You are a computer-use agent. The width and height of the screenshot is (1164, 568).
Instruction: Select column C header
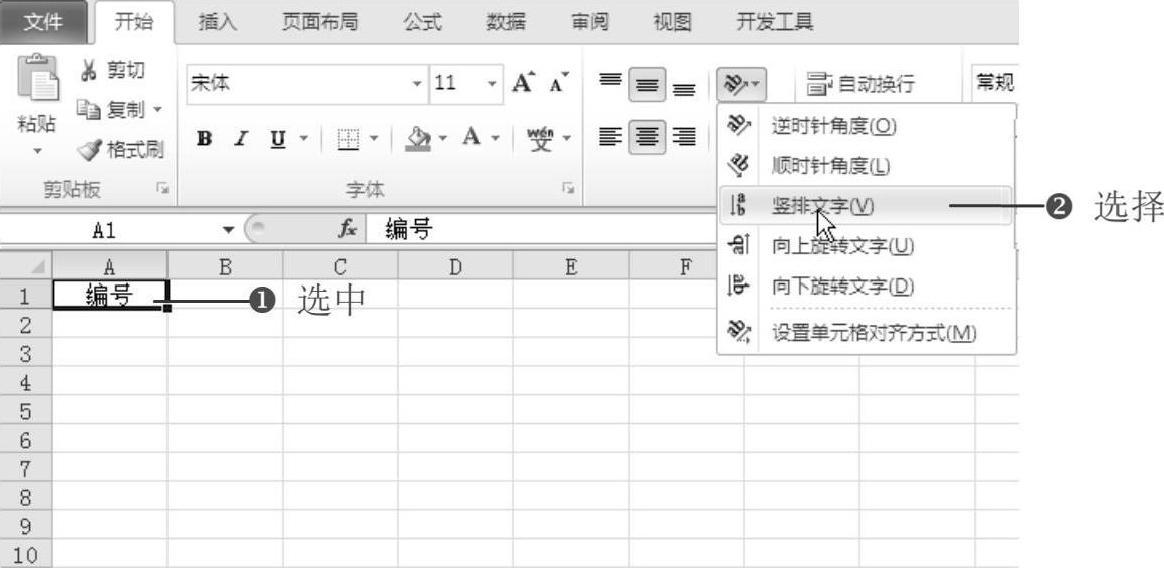click(340, 267)
